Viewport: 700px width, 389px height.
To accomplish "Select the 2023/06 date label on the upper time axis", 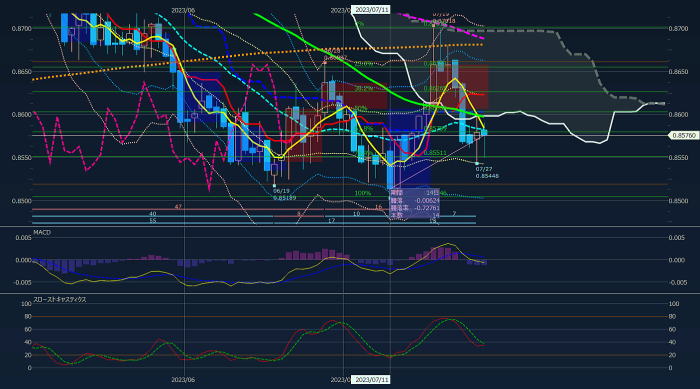I will coord(183,10).
